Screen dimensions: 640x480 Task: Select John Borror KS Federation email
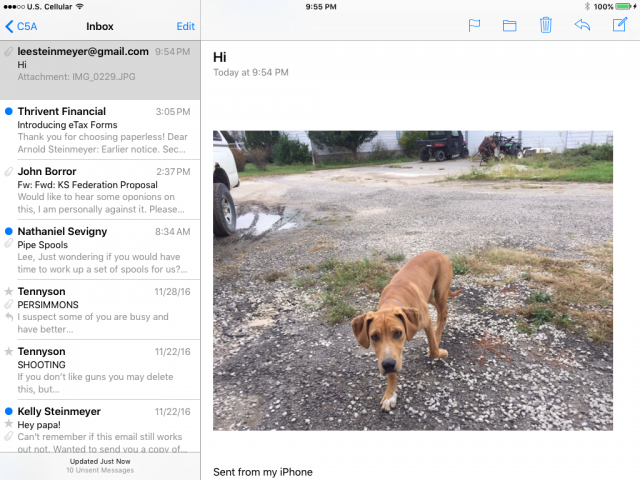(100, 190)
